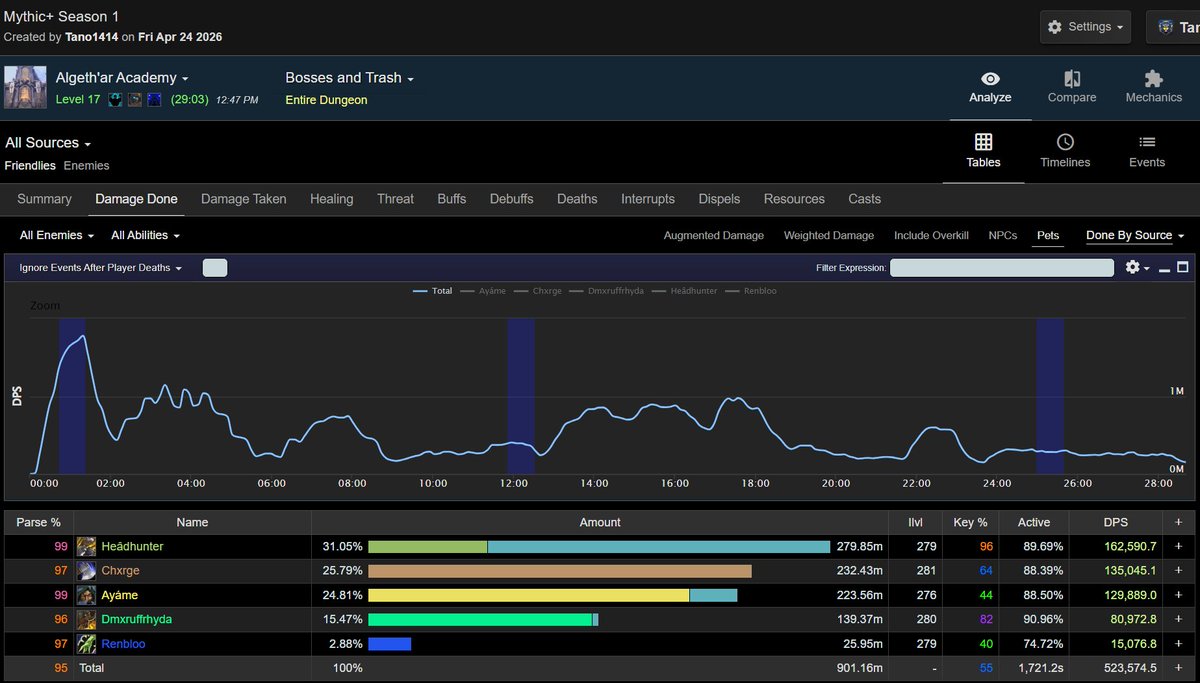The image size is (1200, 683).
Task: Switch to the Interrupts tab
Action: pos(648,199)
